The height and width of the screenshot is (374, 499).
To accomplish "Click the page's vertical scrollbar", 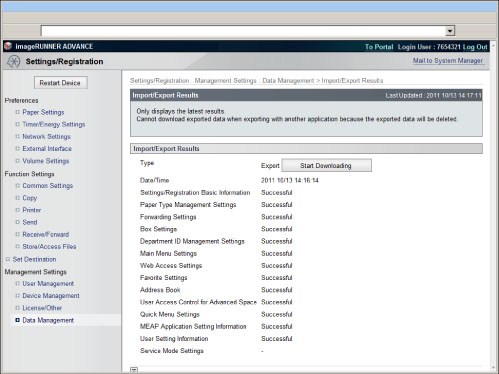I will [x=493, y=207].
